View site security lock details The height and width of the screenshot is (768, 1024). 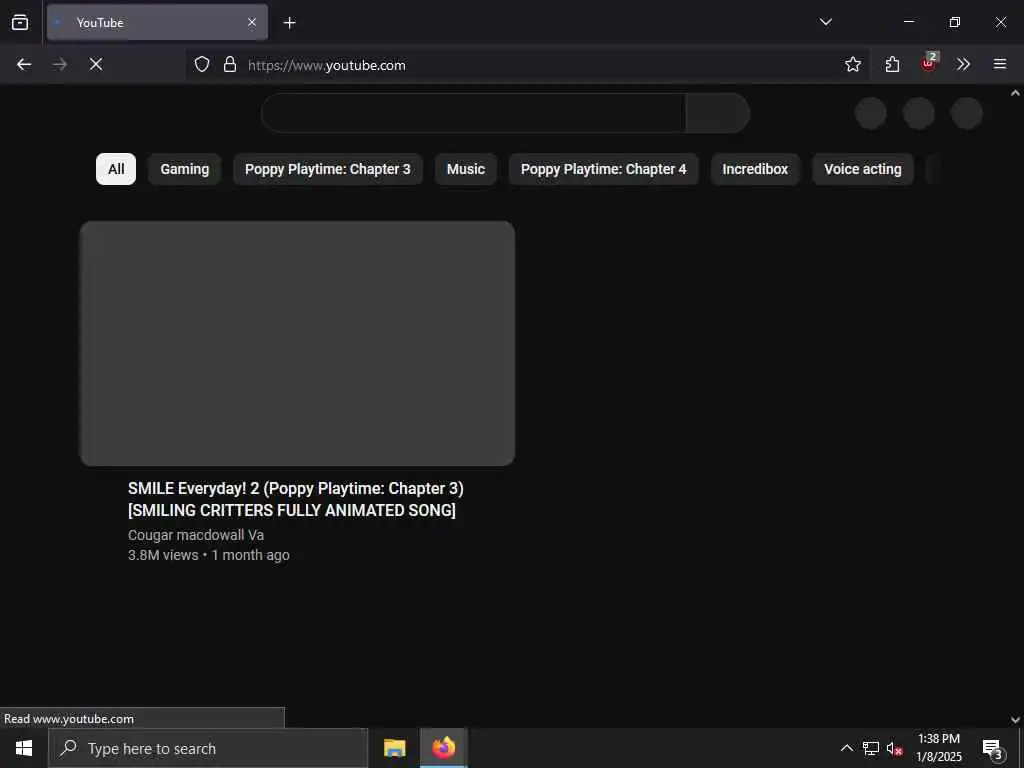coord(229,64)
